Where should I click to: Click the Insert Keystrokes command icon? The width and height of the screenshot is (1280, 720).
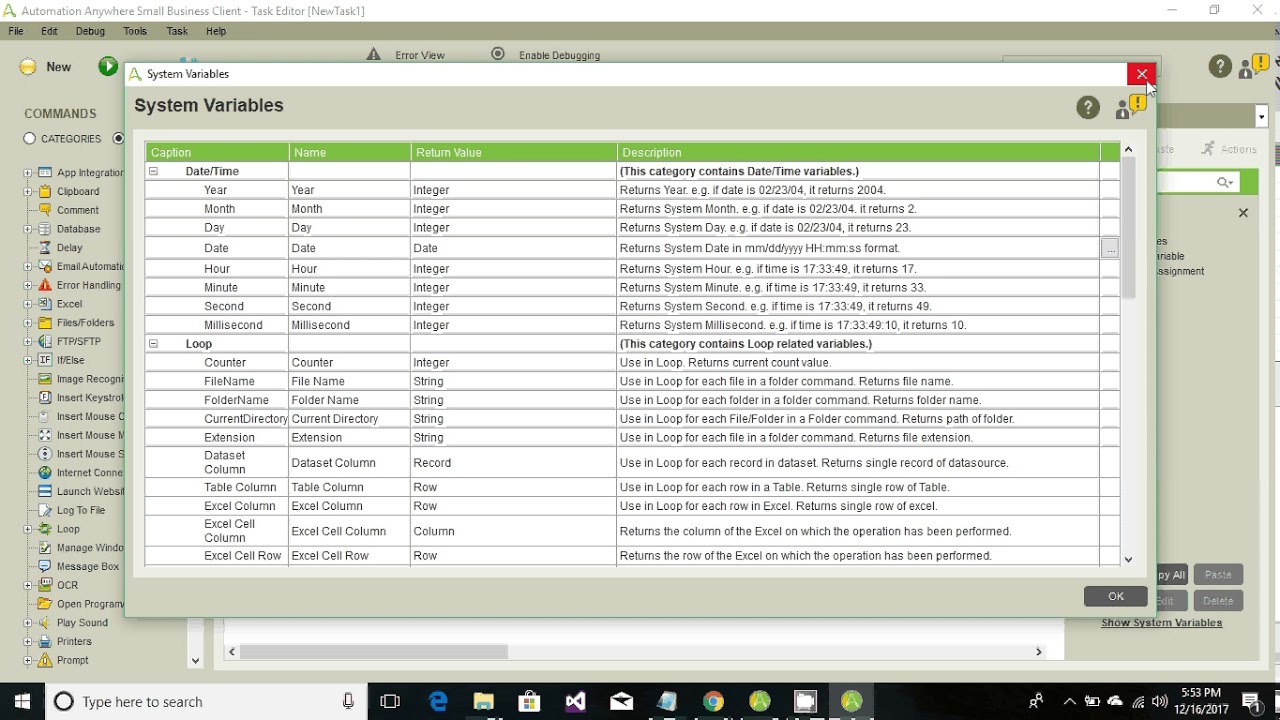[45, 398]
